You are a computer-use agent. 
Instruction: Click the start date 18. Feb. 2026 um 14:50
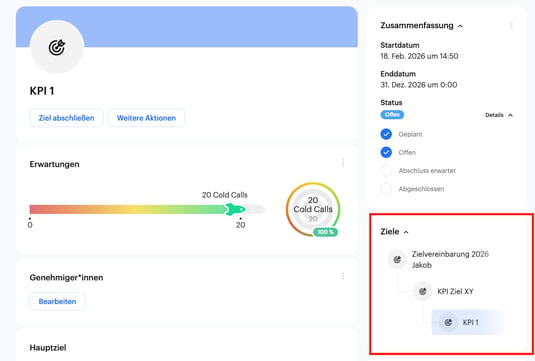419,56
